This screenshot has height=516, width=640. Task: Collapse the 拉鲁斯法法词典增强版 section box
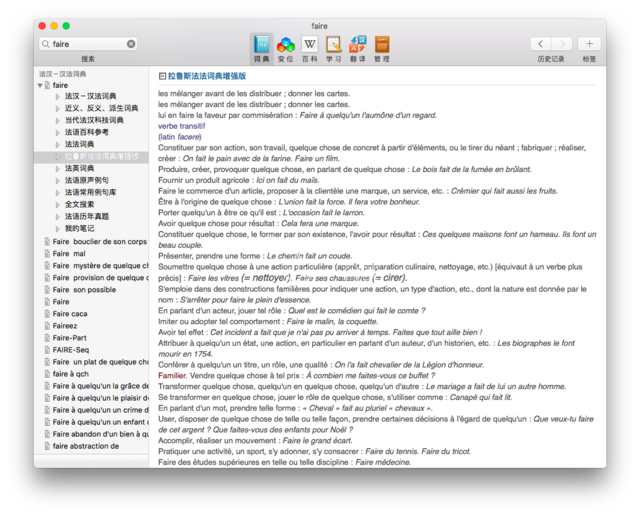(x=162, y=76)
